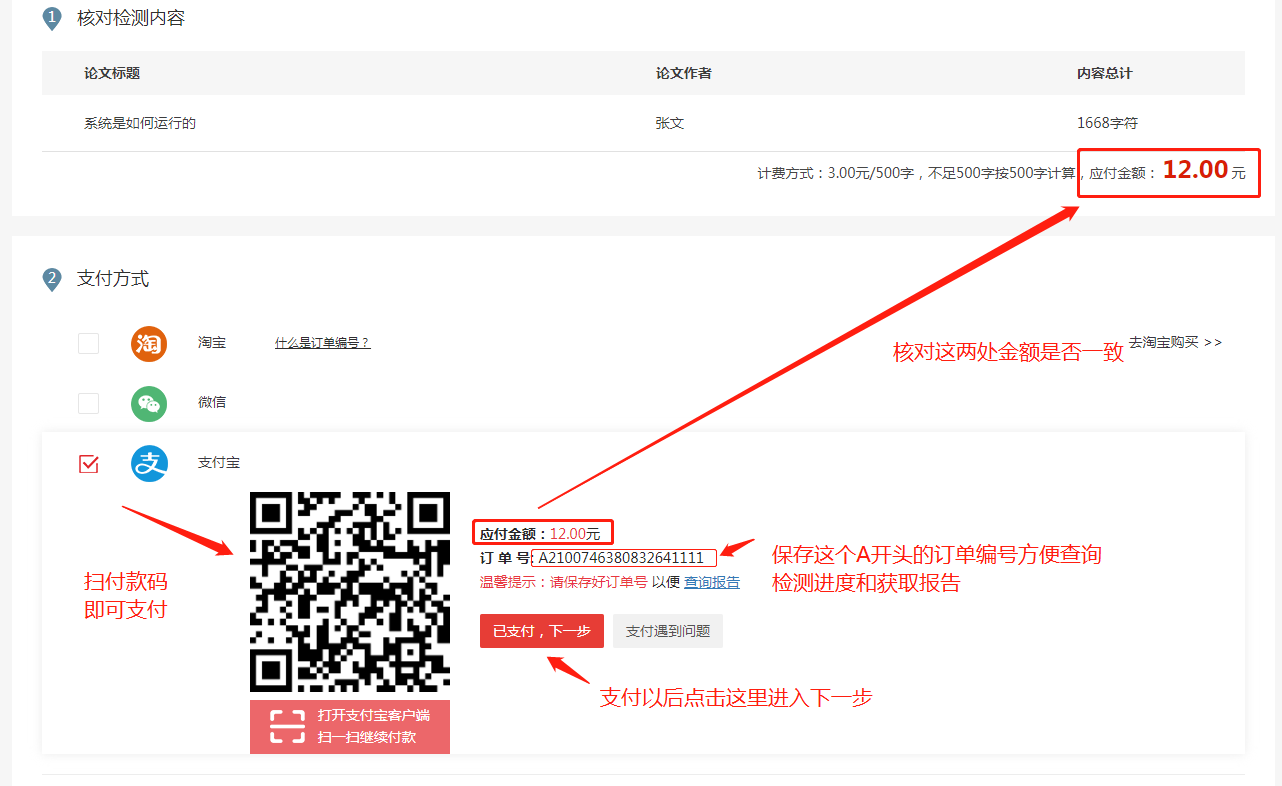Click the 论文标题 column header
This screenshot has width=1282, height=786.
112,73
